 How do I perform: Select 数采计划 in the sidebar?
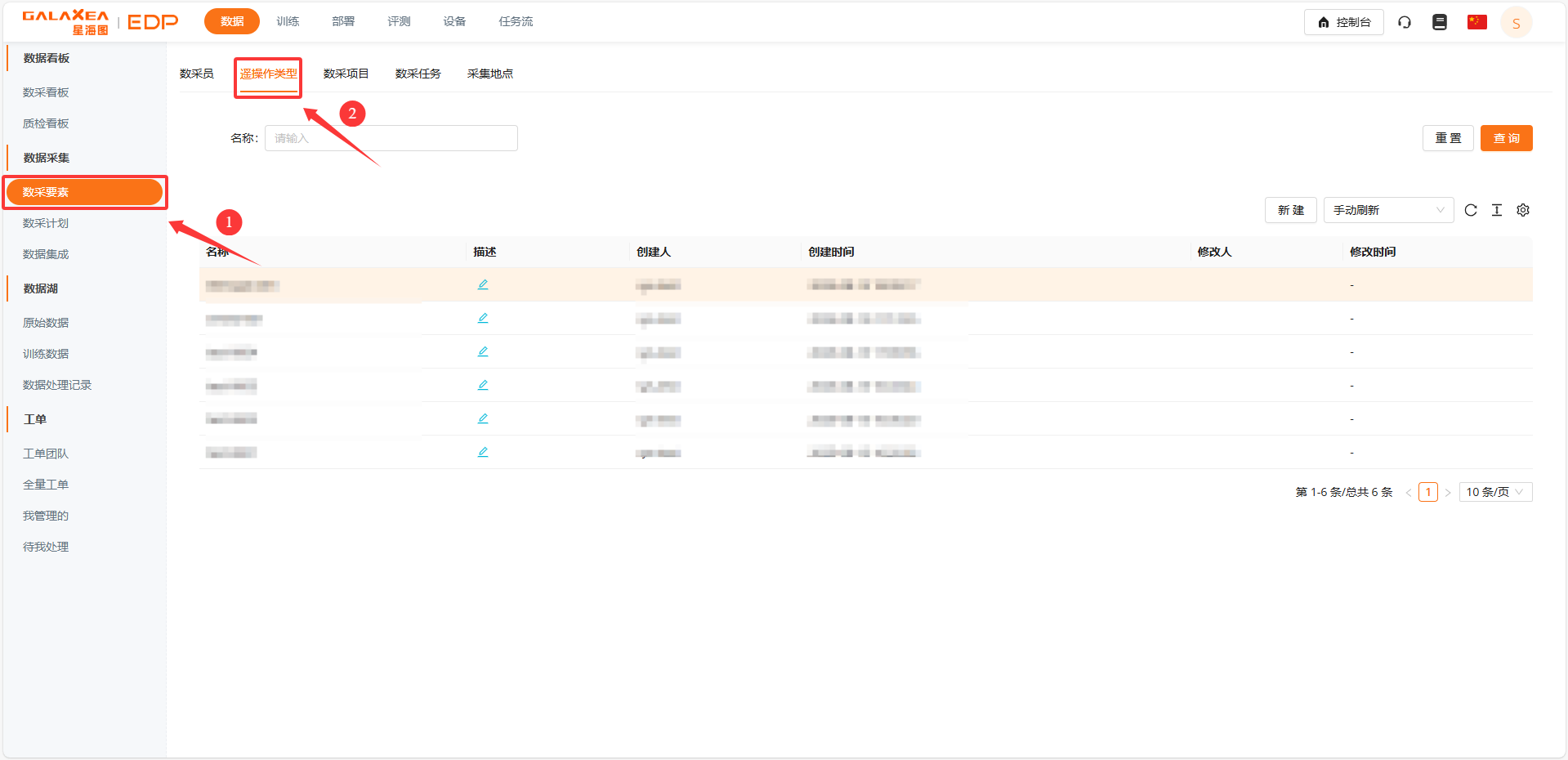point(46,223)
